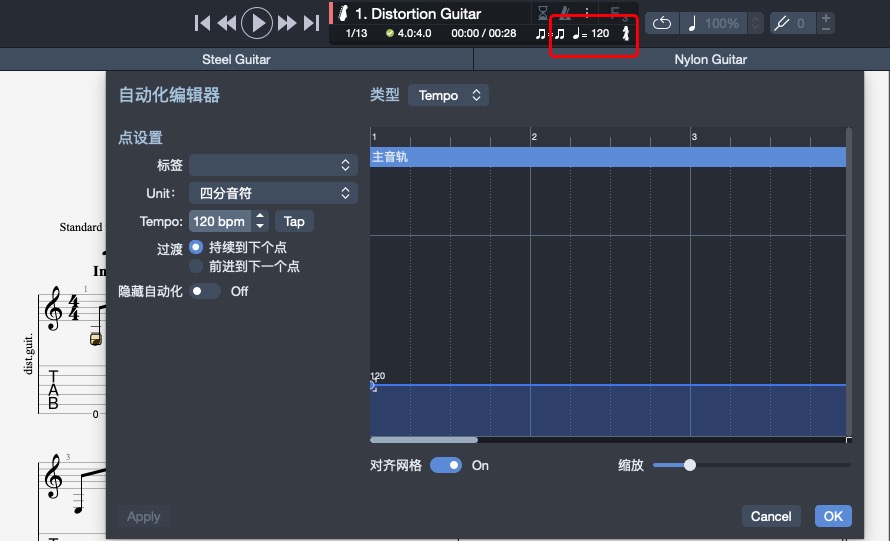Select the 持续到下个点 radio option
Viewport: 890px width, 541px height.
[x=196, y=247]
